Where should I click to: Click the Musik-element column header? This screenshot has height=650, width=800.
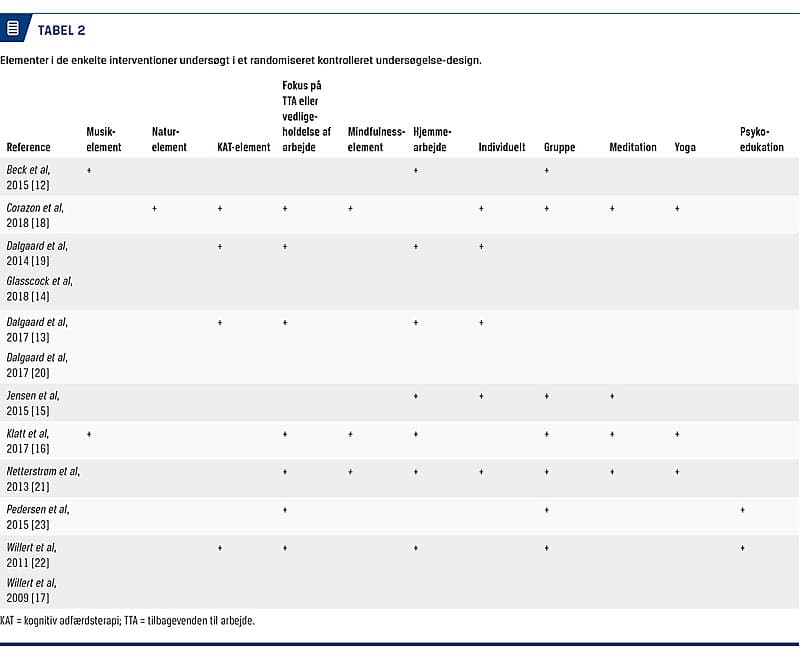[x=104, y=139]
